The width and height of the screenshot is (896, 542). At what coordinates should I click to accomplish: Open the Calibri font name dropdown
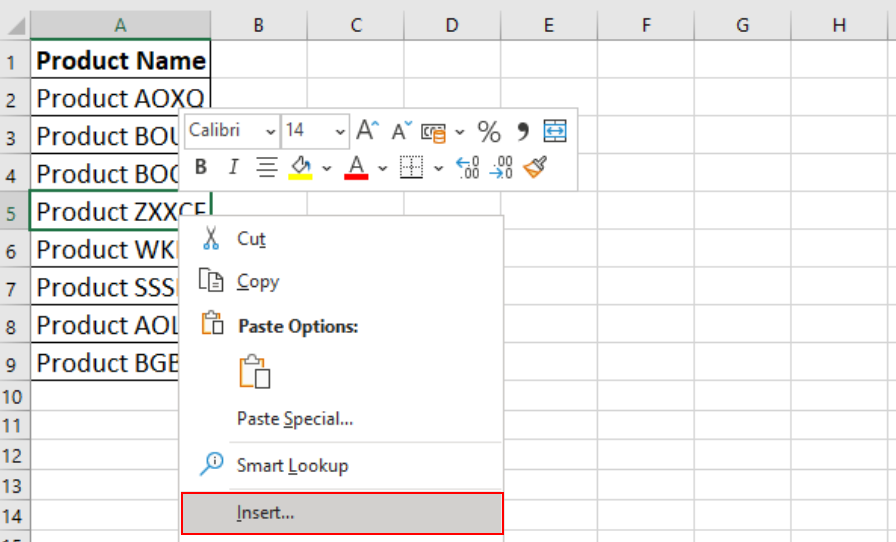tap(271, 132)
